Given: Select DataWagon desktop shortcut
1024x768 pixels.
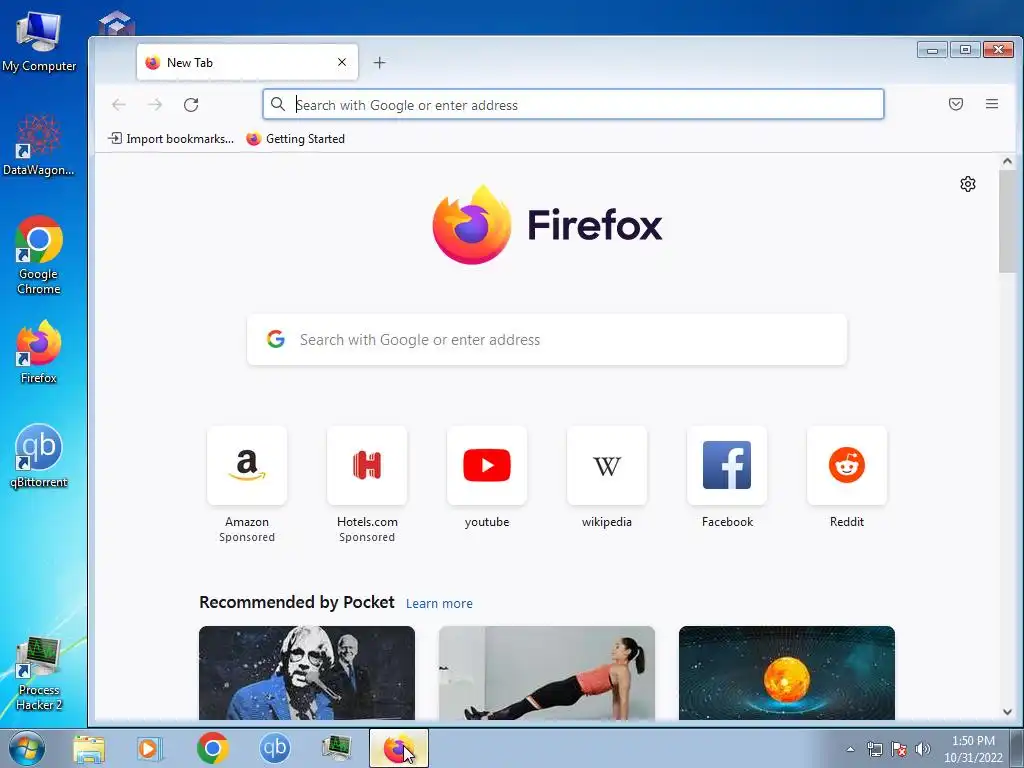Looking at the screenshot, I should click(39, 146).
